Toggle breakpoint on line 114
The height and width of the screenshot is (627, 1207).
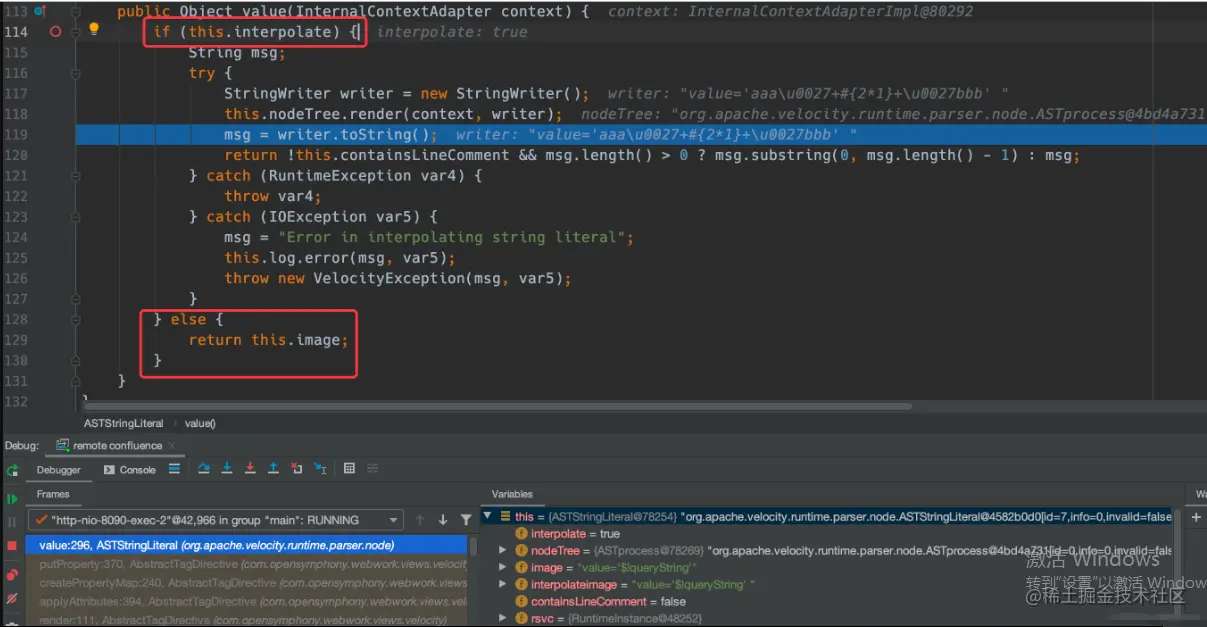click(x=55, y=32)
